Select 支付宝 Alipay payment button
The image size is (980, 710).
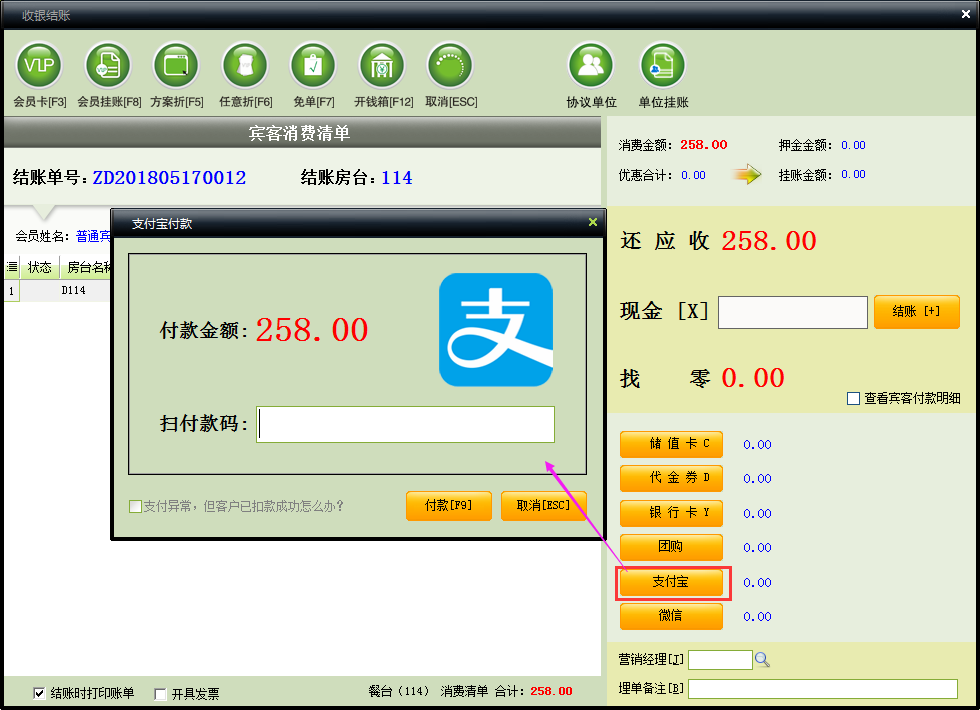point(671,582)
